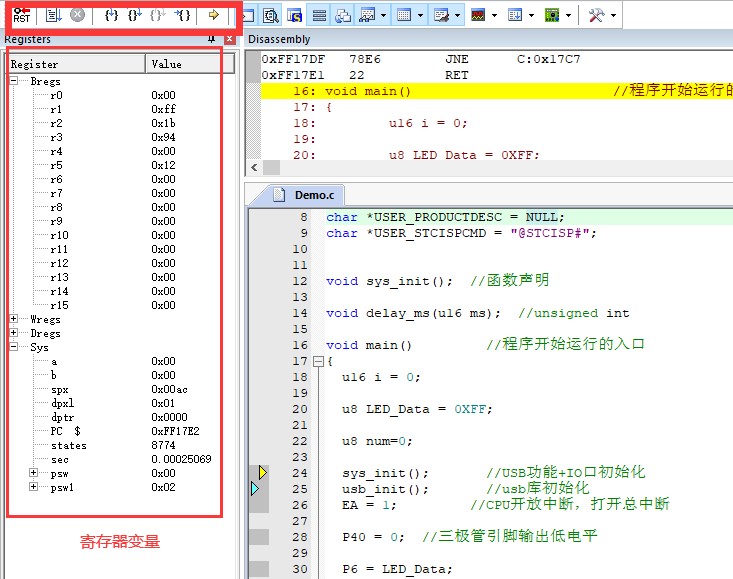Image resolution: width=733 pixels, height=579 pixels.
Task: Pin the Registers panel with autohide pin
Action: point(212,39)
